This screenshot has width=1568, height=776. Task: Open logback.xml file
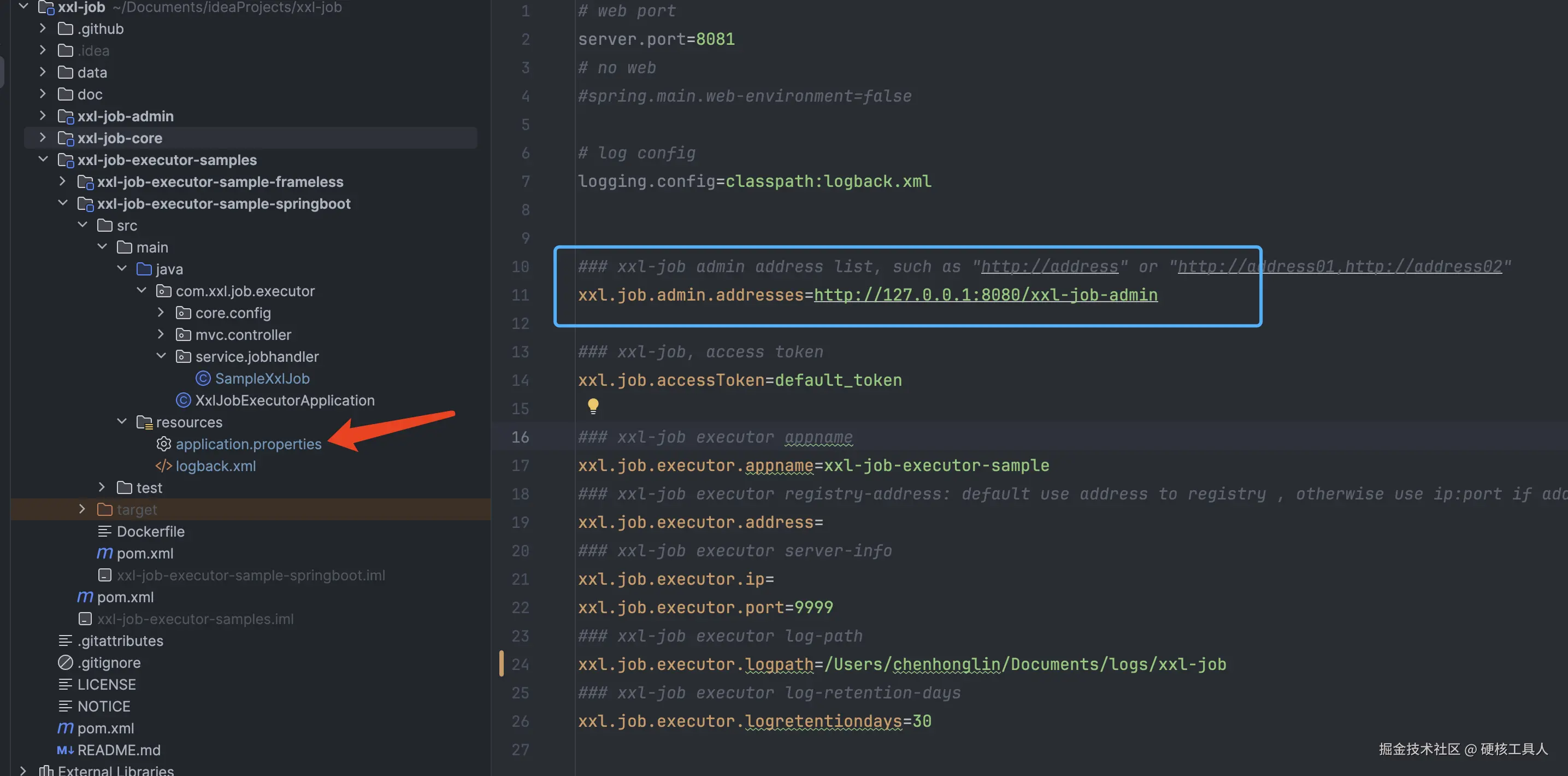tap(215, 466)
